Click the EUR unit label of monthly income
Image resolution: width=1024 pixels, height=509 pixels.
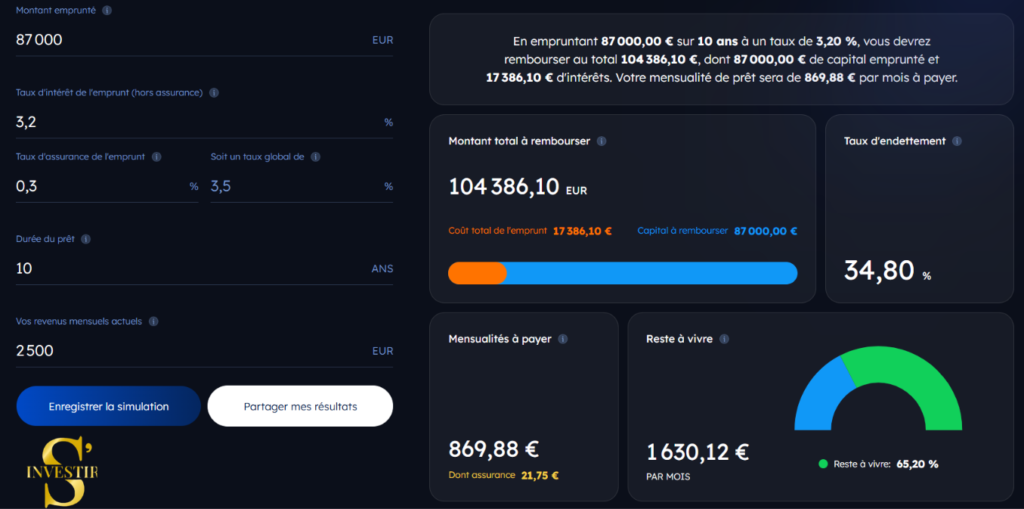383,352
